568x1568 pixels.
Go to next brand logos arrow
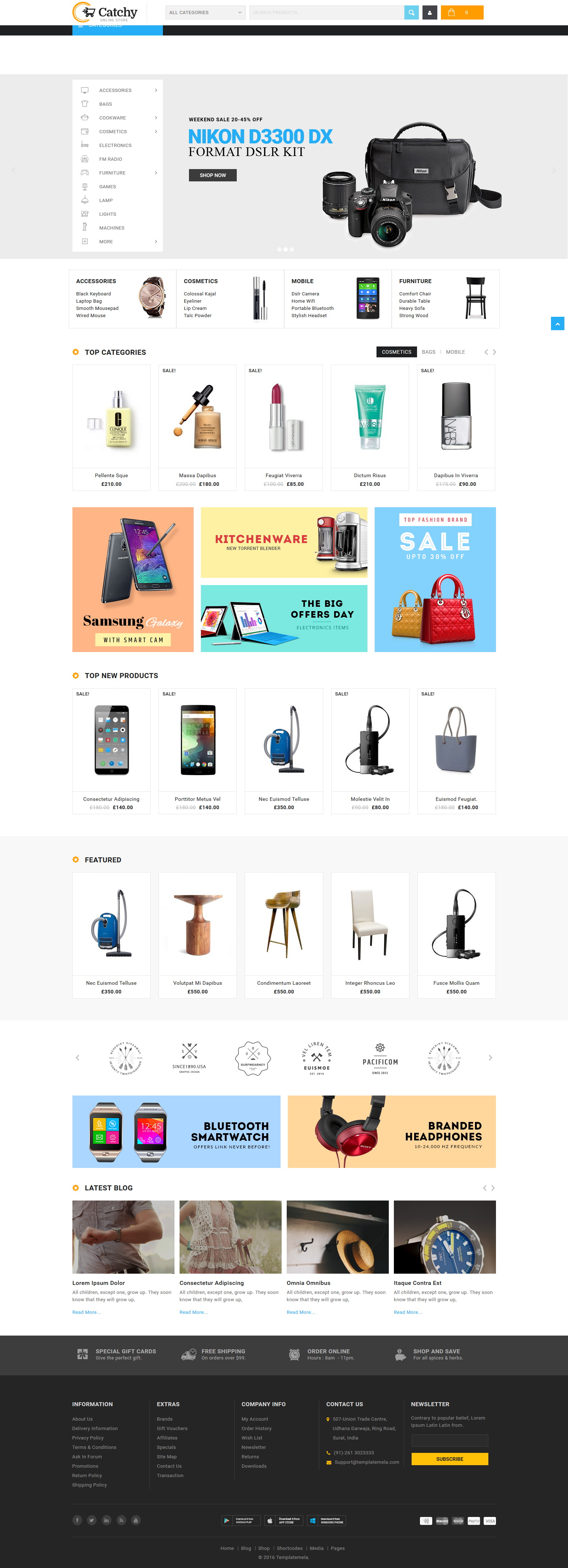click(490, 1057)
